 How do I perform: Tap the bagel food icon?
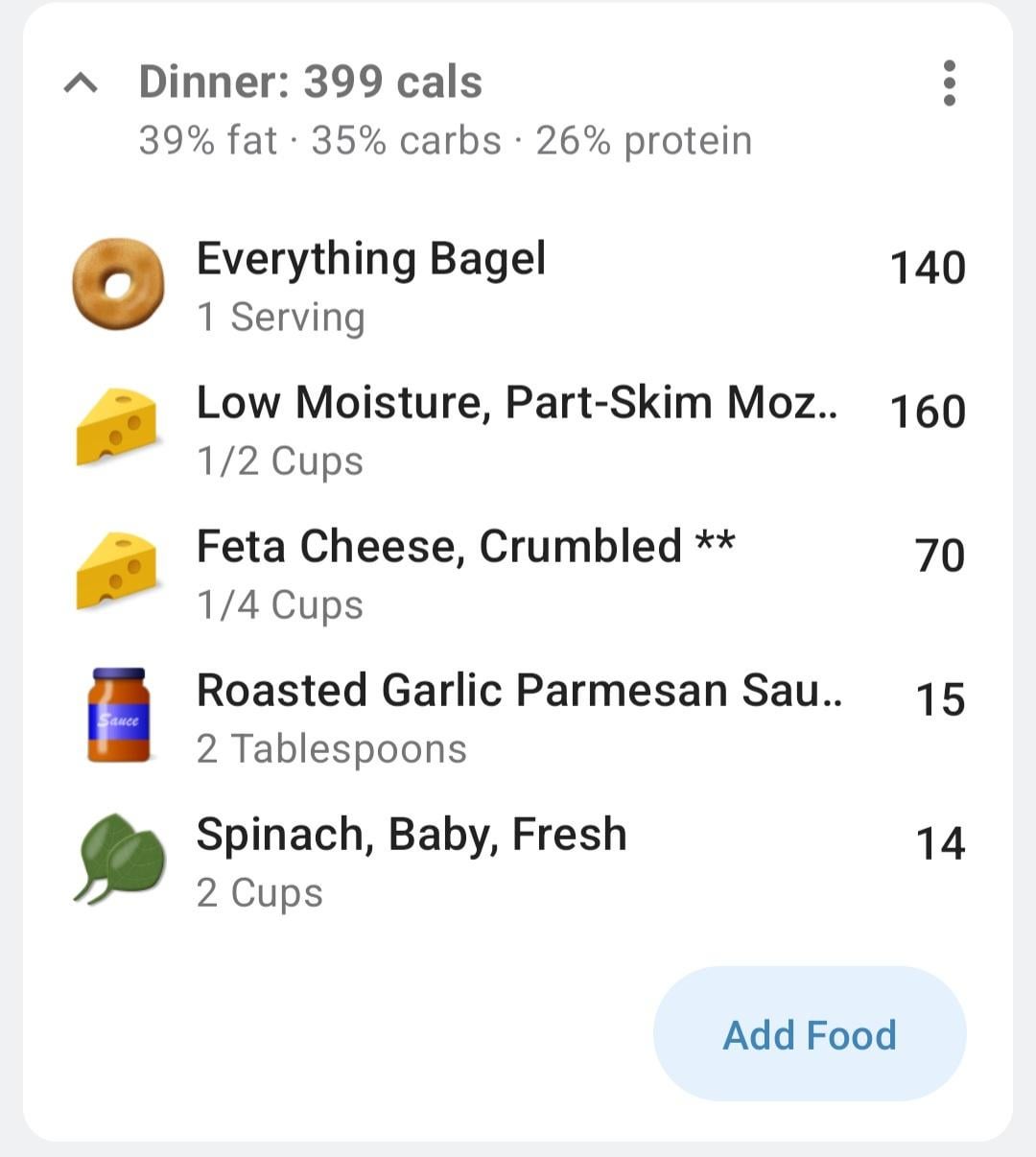tap(118, 284)
